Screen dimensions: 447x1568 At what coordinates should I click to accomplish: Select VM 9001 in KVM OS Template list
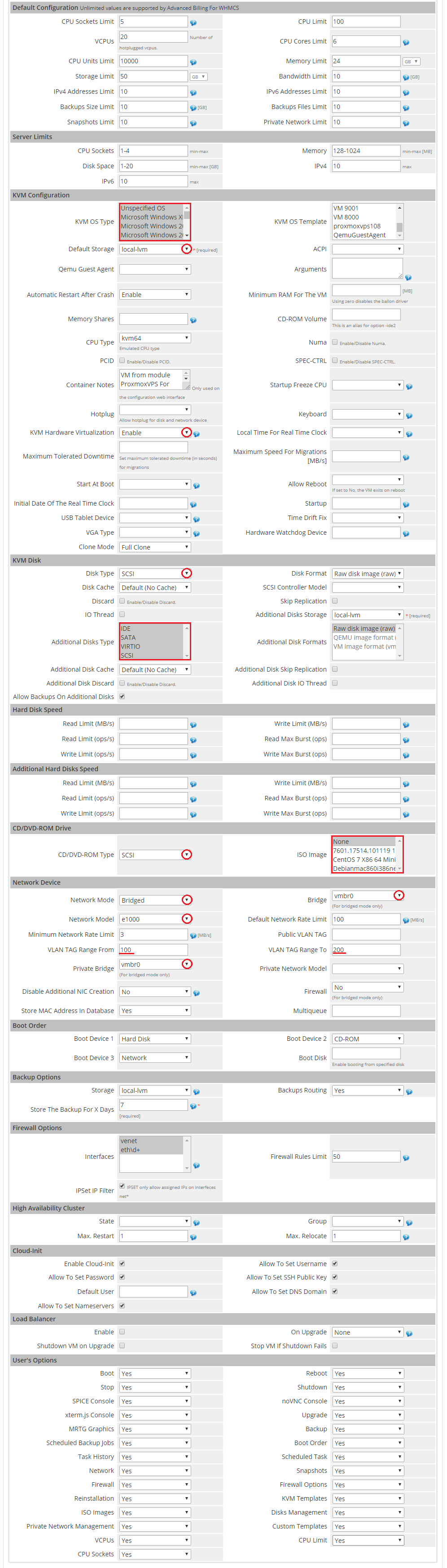(364, 208)
